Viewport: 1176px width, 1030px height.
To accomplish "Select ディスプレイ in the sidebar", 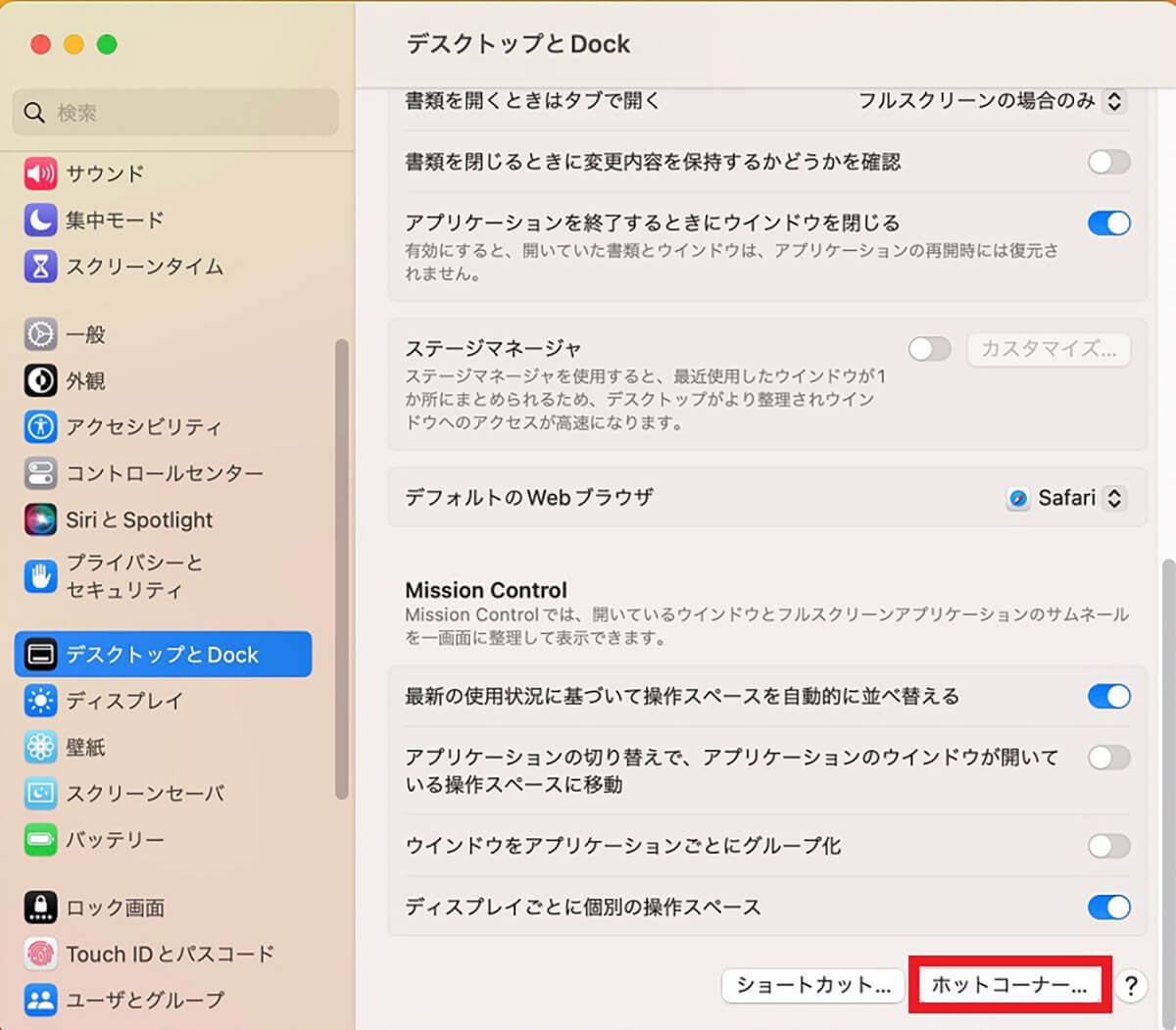I will [x=164, y=701].
